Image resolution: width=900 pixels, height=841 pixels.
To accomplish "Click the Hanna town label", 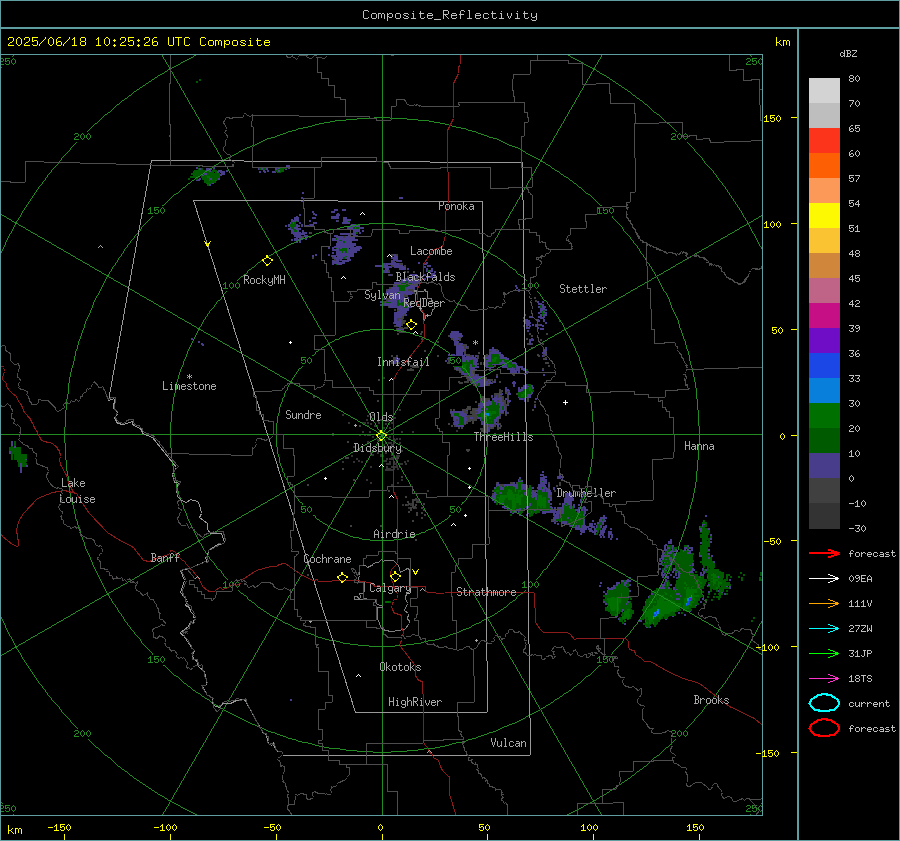I will 699,446.
